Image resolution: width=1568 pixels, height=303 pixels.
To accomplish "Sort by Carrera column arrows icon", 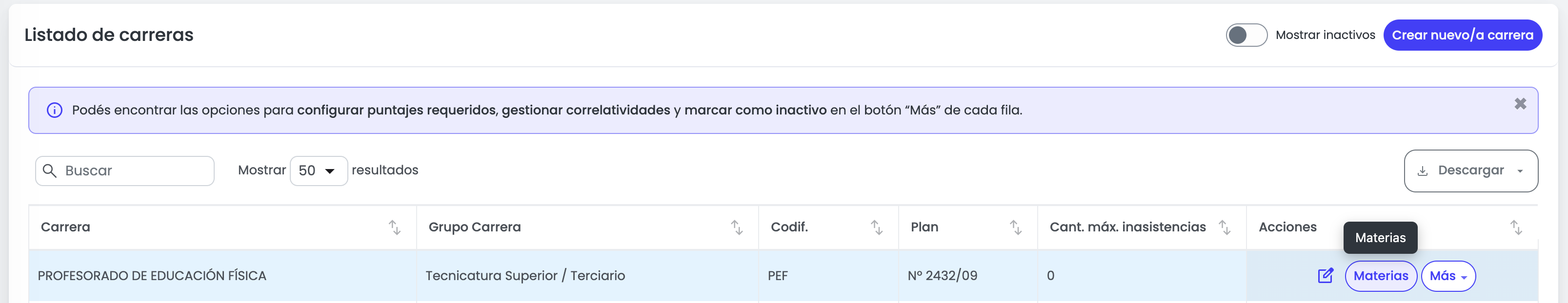I will click(394, 227).
